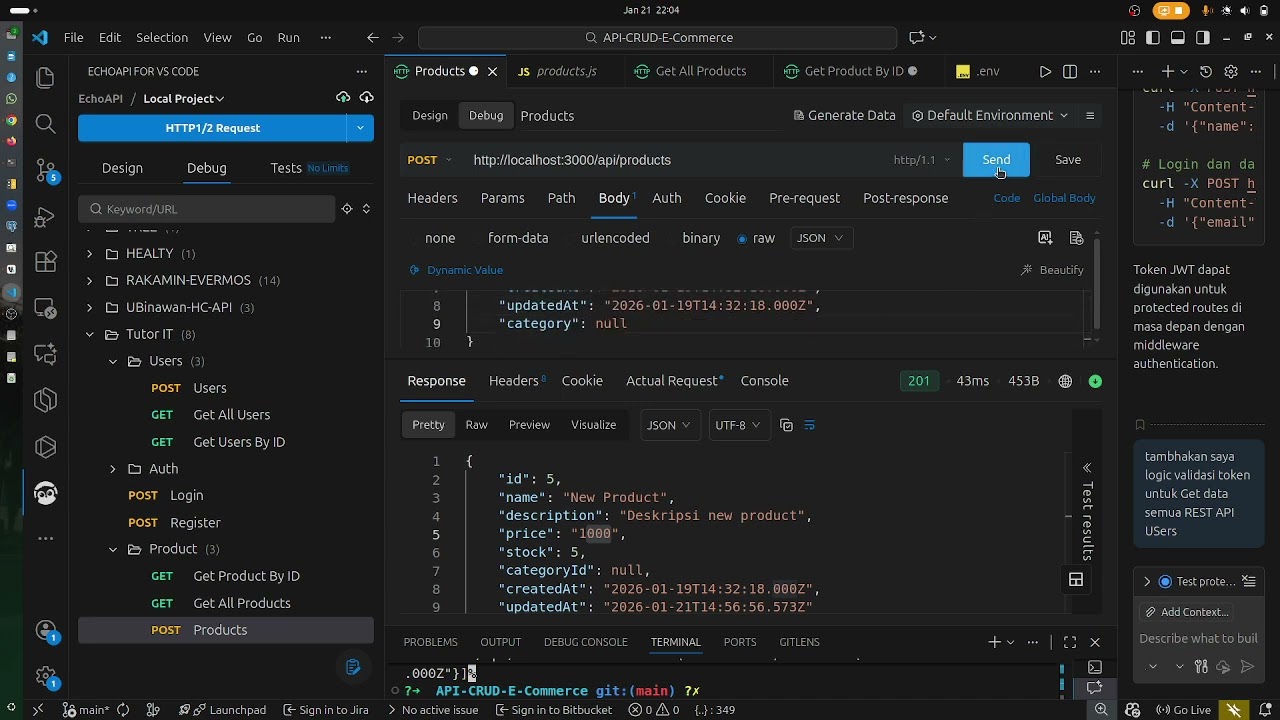Open the Search view in activity bar
The width and height of the screenshot is (1280, 720).
point(45,124)
